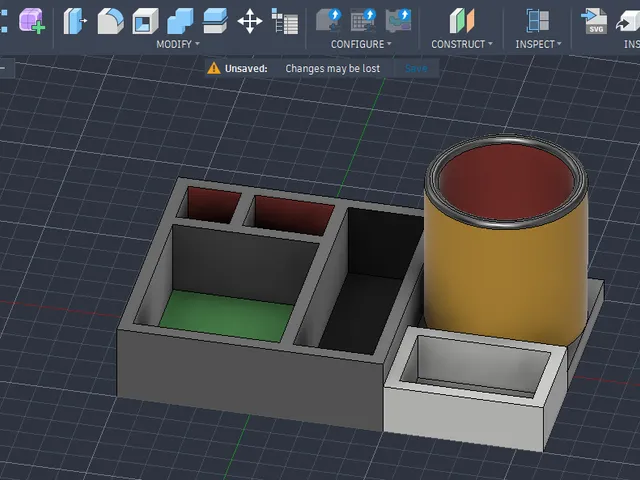Click the 'Unsaved:' label
Viewport: 640px width, 480px height.
pos(246,68)
